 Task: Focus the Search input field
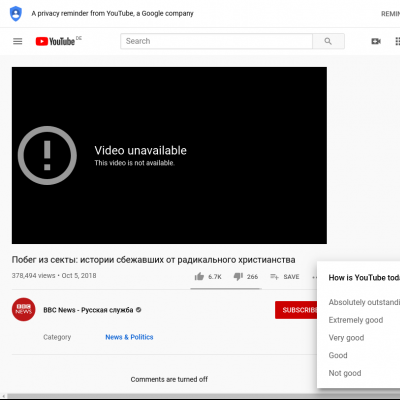pyautogui.click(x=216, y=41)
